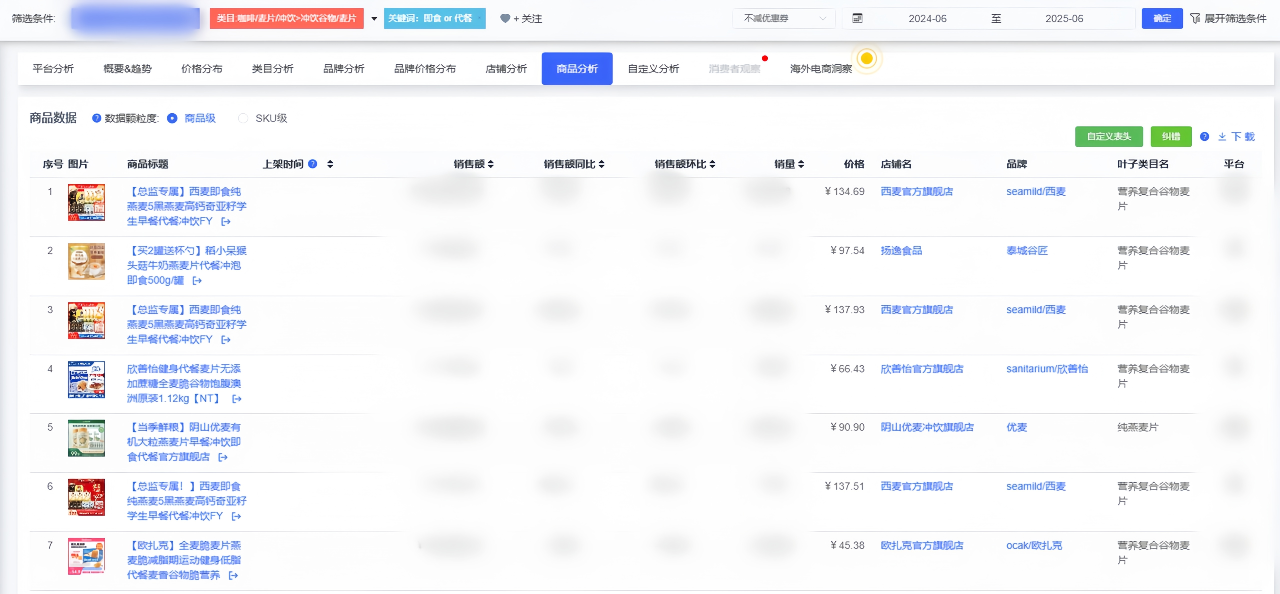Open store link 阴山优麦冲饮旗舰店
Screen dimensions: 1280x594
[927, 427]
